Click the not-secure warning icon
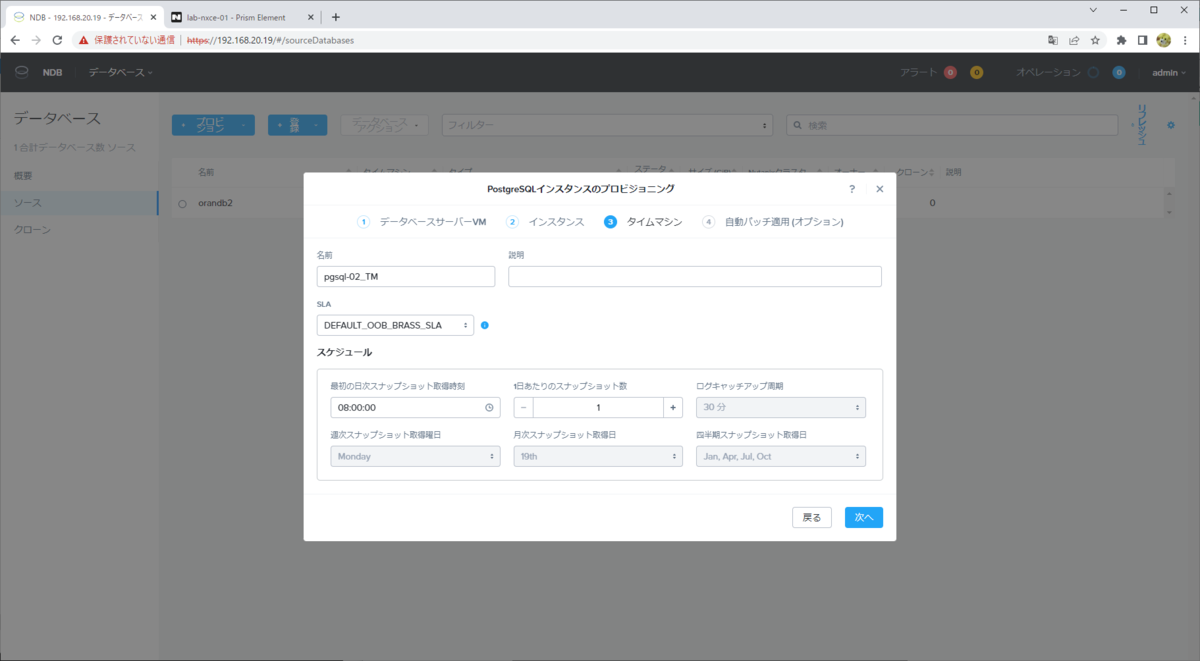This screenshot has width=1200, height=661. point(84,40)
